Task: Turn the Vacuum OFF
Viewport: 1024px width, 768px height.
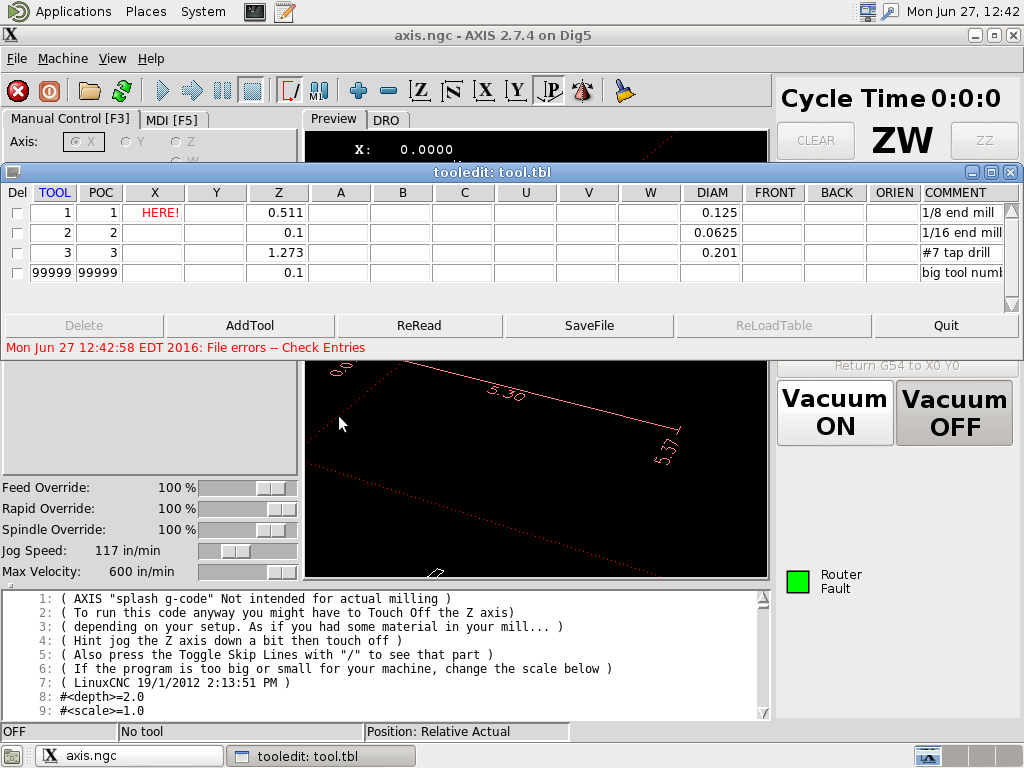Action: tap(955, 413)
